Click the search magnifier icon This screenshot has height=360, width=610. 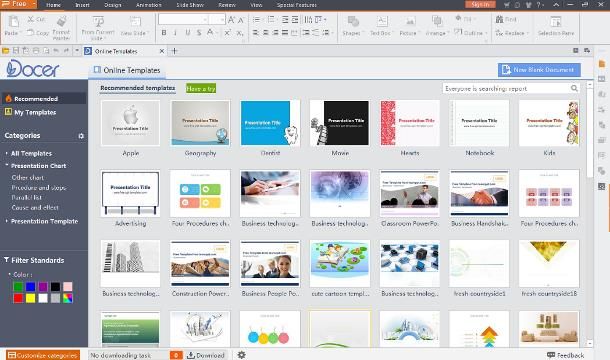tap(574, 88)
